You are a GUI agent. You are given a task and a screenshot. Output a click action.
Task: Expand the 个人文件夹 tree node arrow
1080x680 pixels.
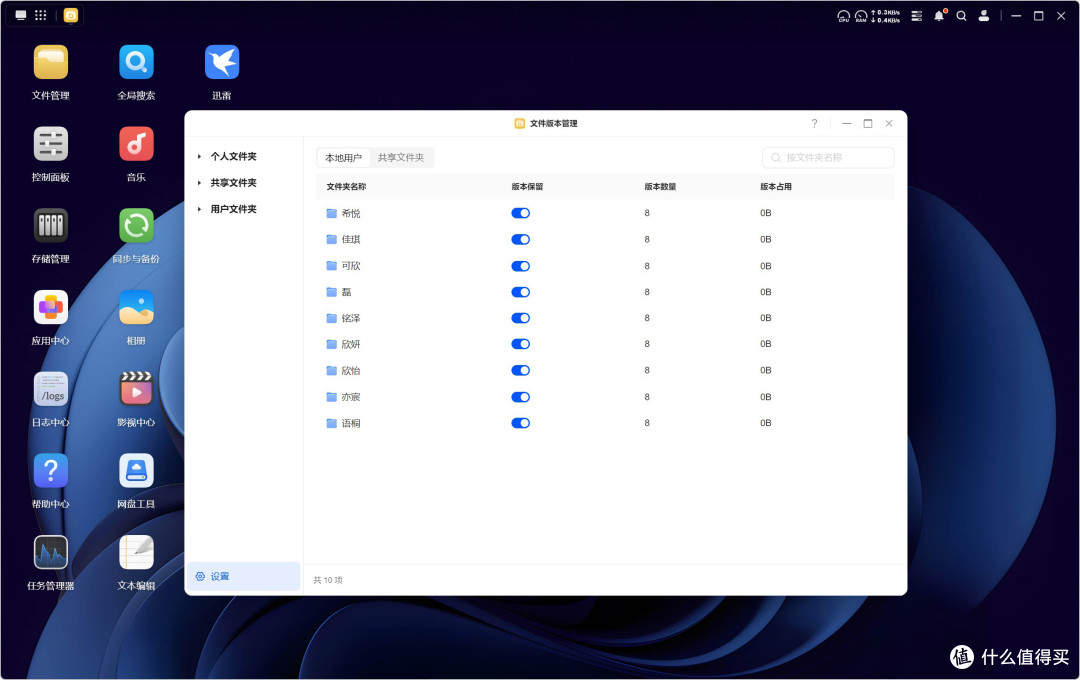pos(199,156)
